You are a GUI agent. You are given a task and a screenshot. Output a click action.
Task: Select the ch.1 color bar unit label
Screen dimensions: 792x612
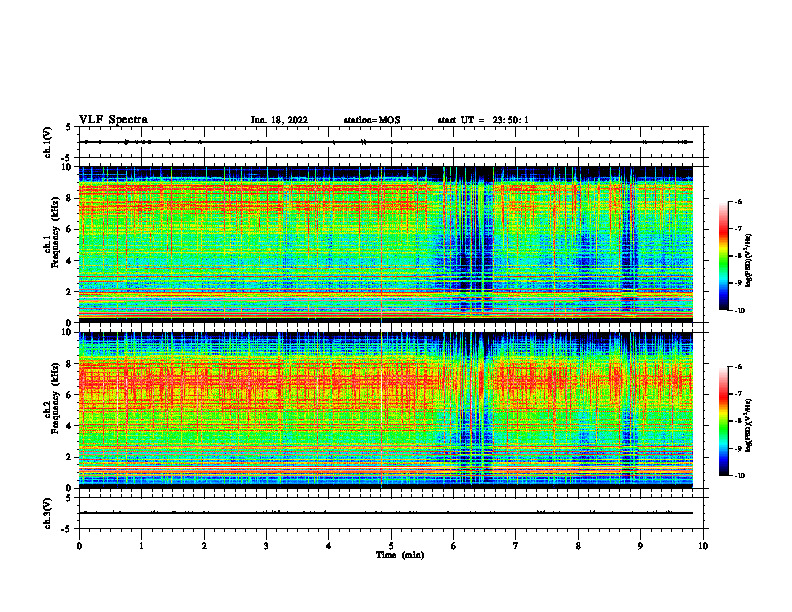pos(749,261)
